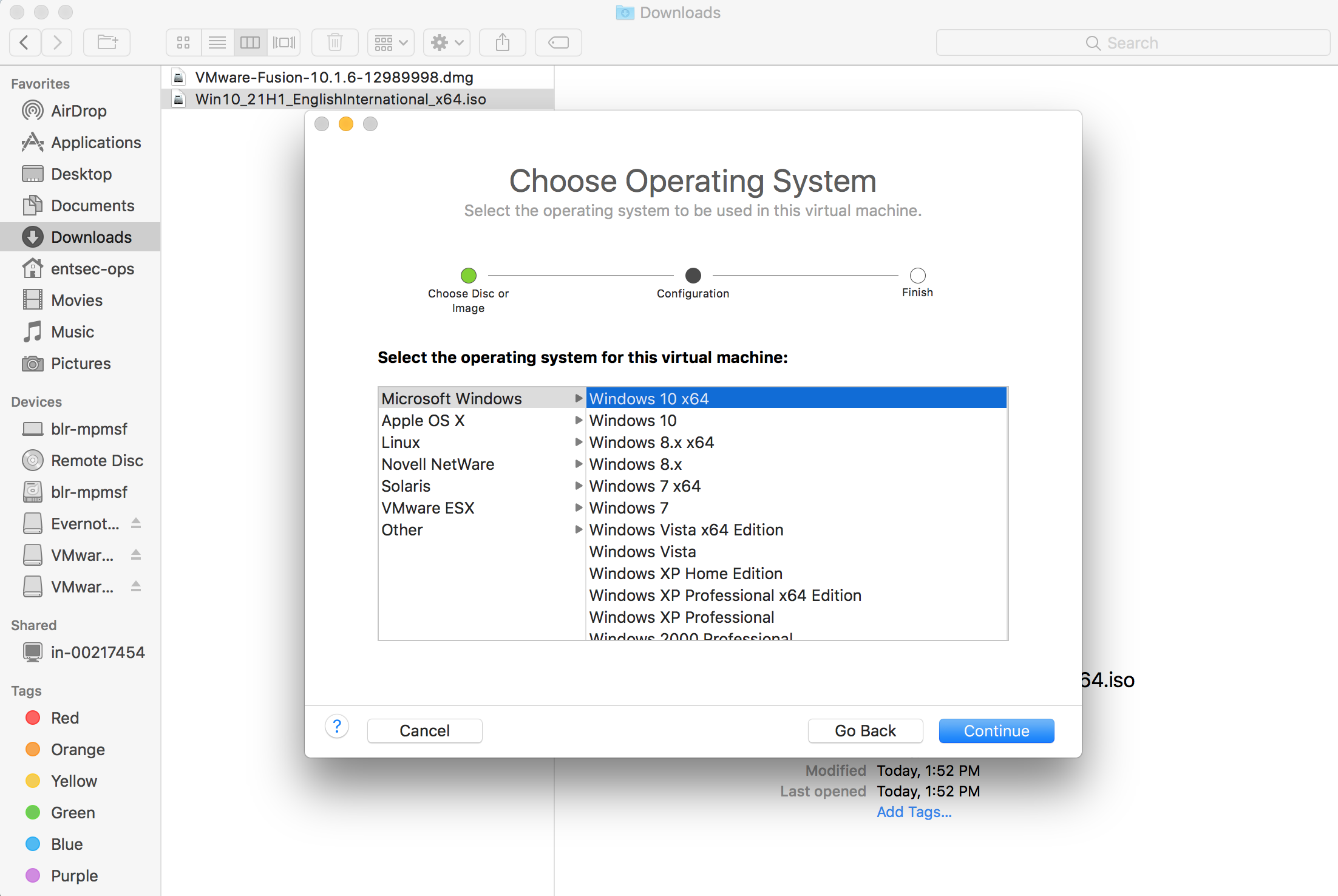Click the Finder back navigation arrow
Image resolution: width=1338 pixels, height=896 pixels.
point(25,42)
